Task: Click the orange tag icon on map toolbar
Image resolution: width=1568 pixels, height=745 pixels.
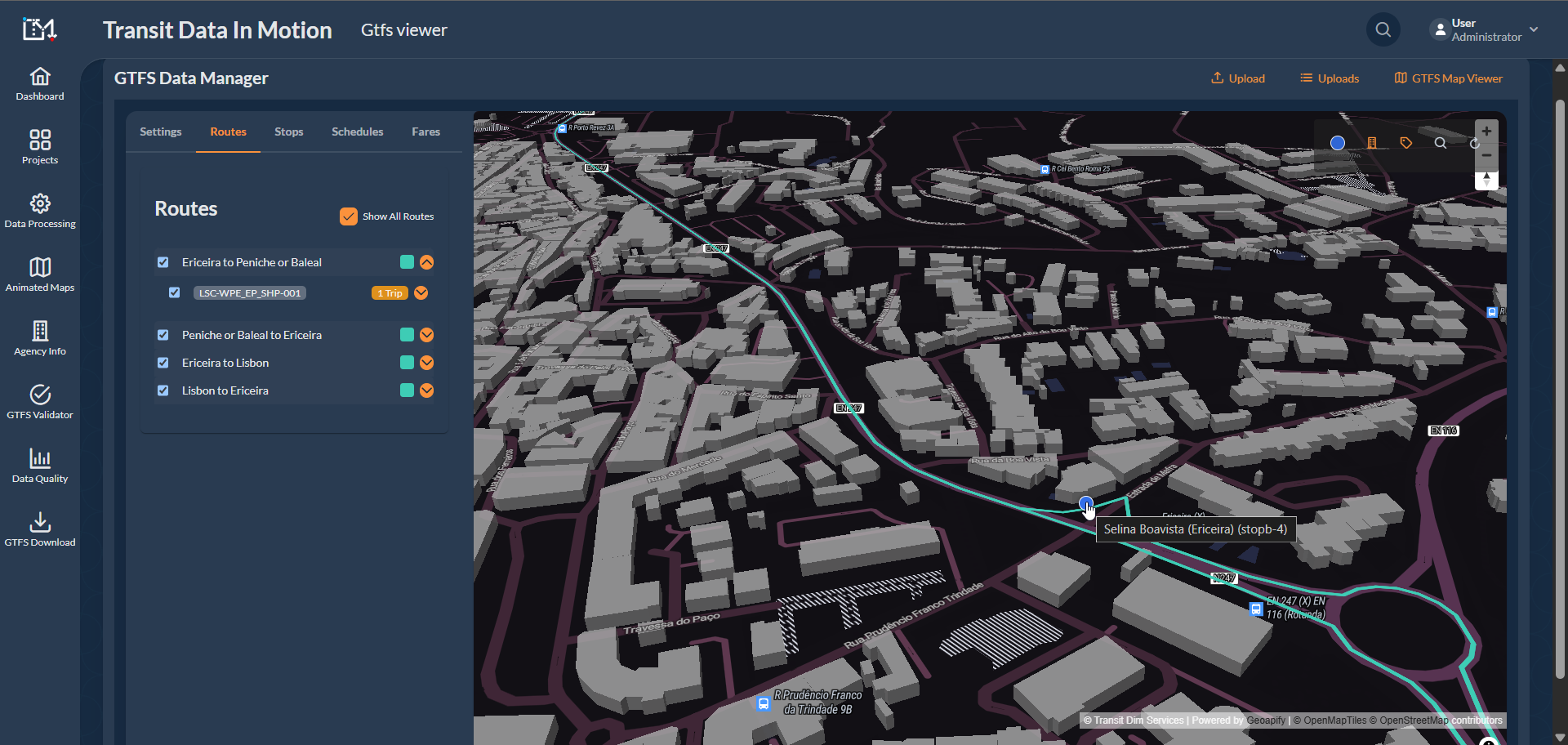Action: coord(1405,143)
